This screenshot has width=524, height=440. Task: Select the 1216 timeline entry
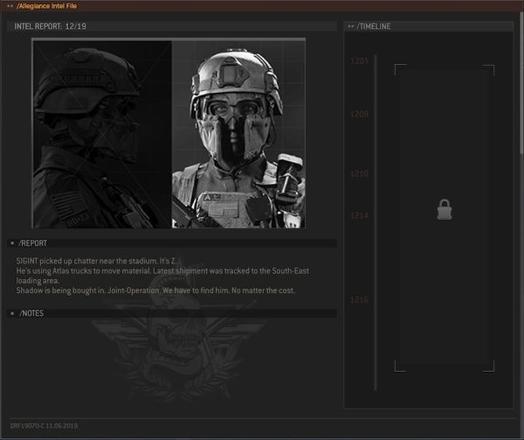tap(360, 300)
